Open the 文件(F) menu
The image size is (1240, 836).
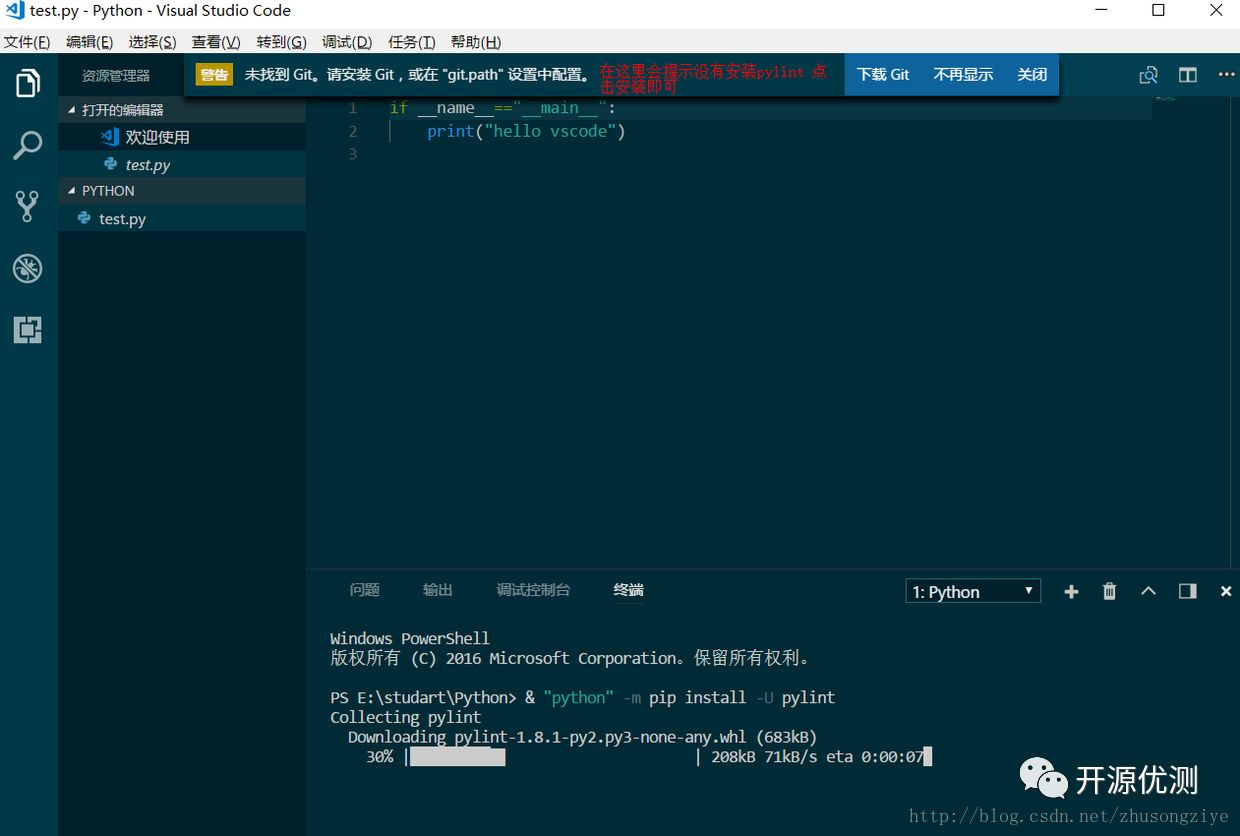coord(27,42)
